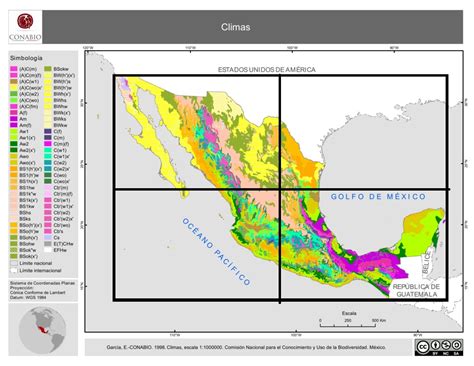Viewport: 474px width, 366px height.
Task: Click the García, E.-CONABIO citation text
Action: pyautogui.click(x=246, y=347)
